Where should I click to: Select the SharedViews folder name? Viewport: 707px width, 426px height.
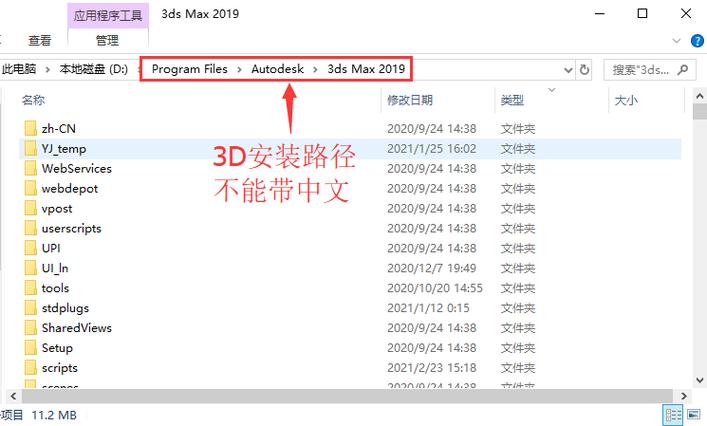77,328
